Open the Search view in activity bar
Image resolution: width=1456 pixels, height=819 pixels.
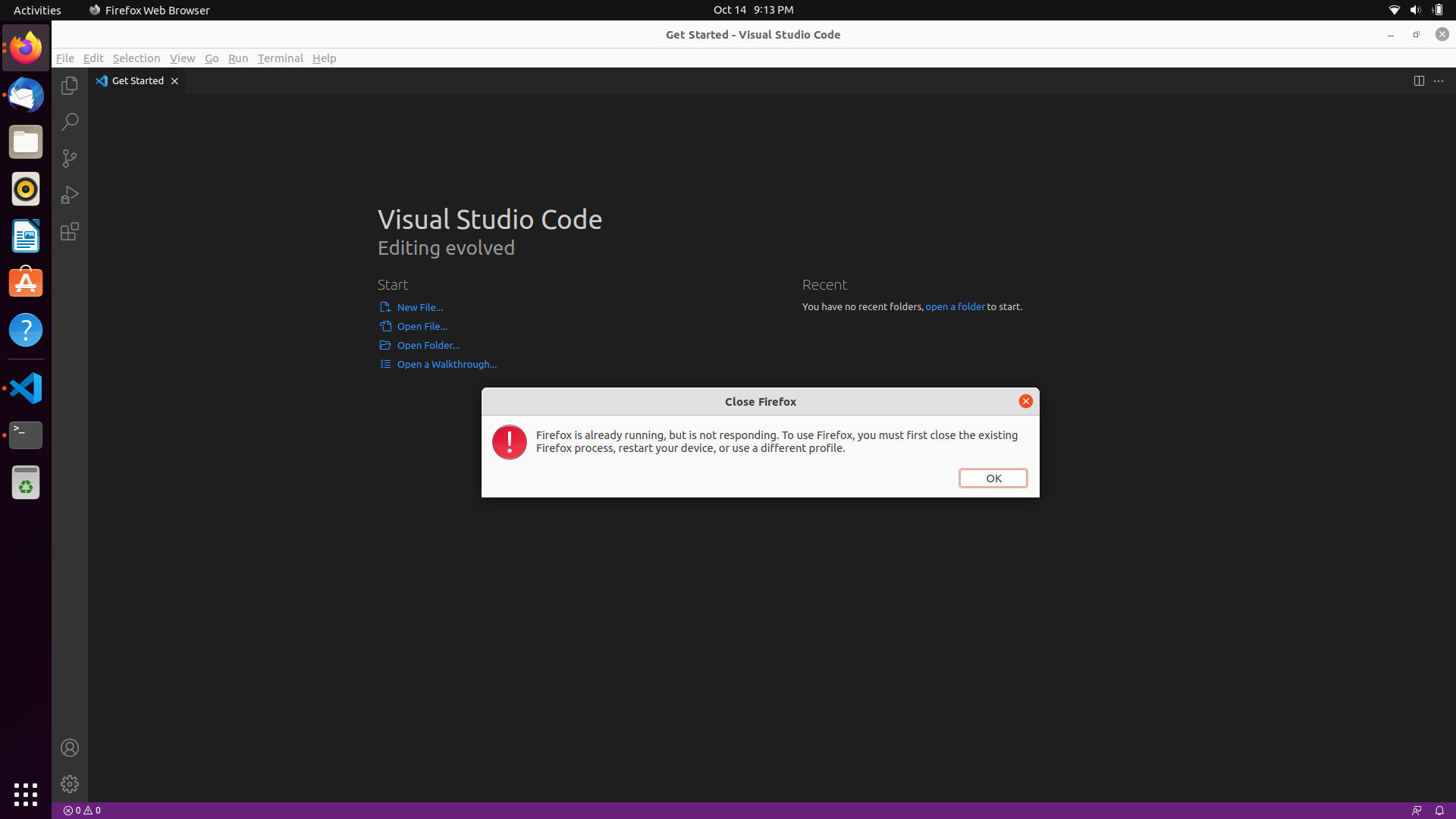click(70, 122)
